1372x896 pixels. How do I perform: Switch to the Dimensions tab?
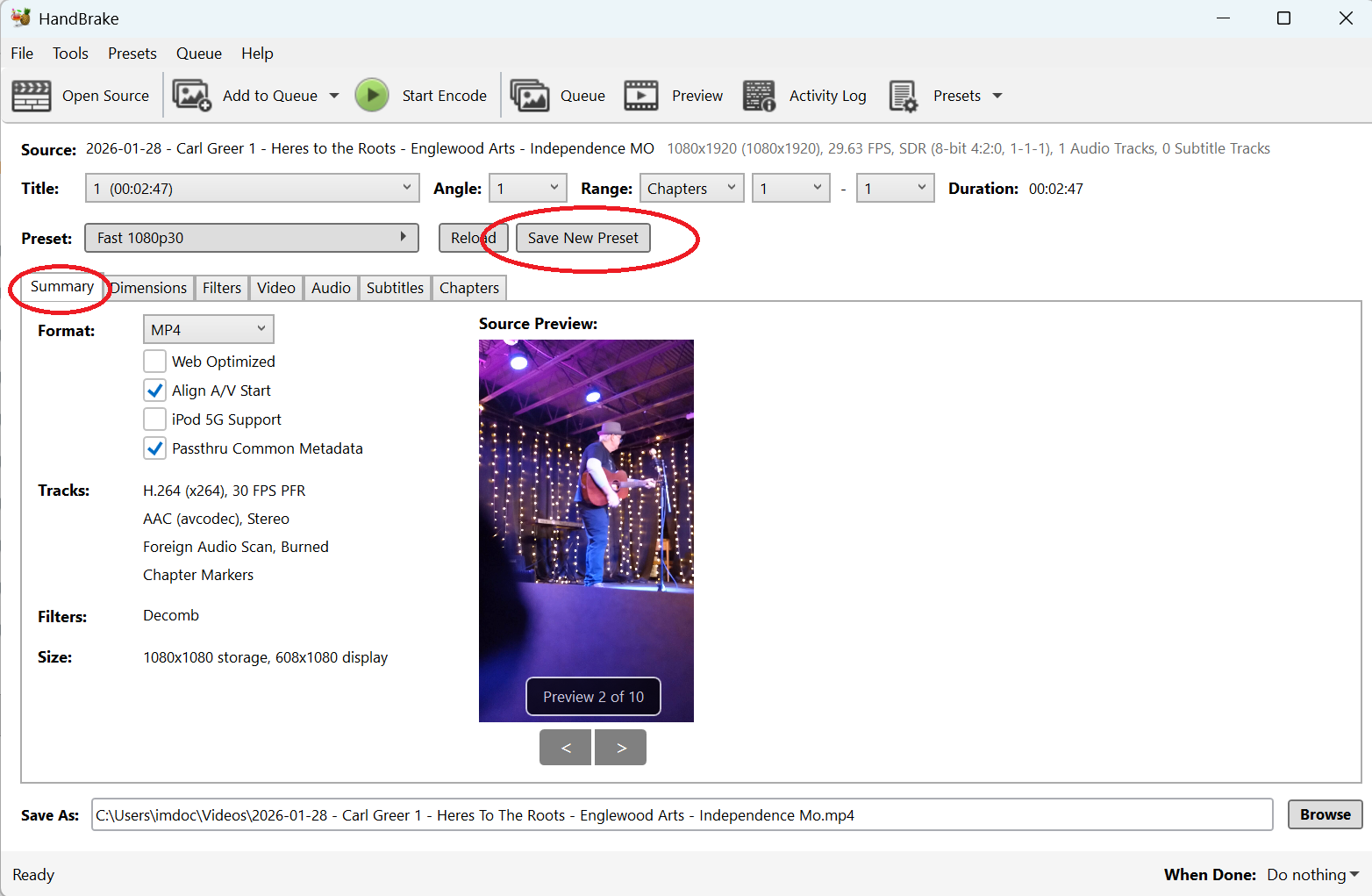click(x=148, y=288)
